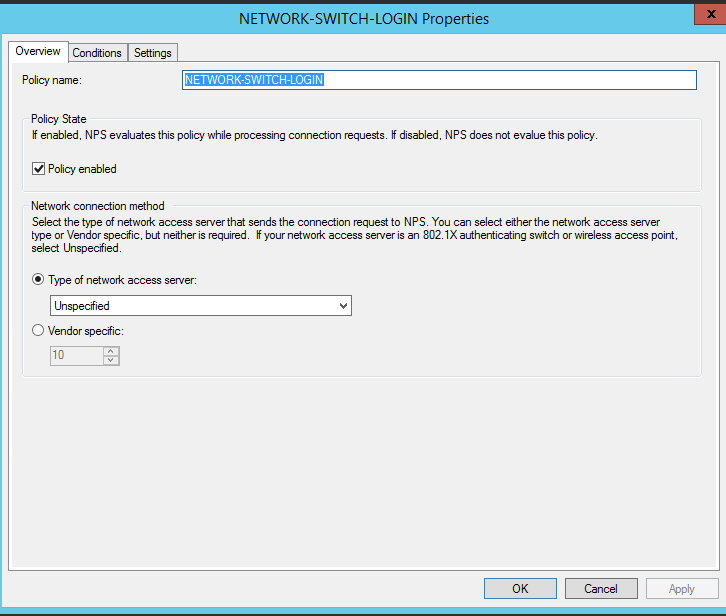Click the Policy name text field
The image size is (726, 616).
pos(439,80)
